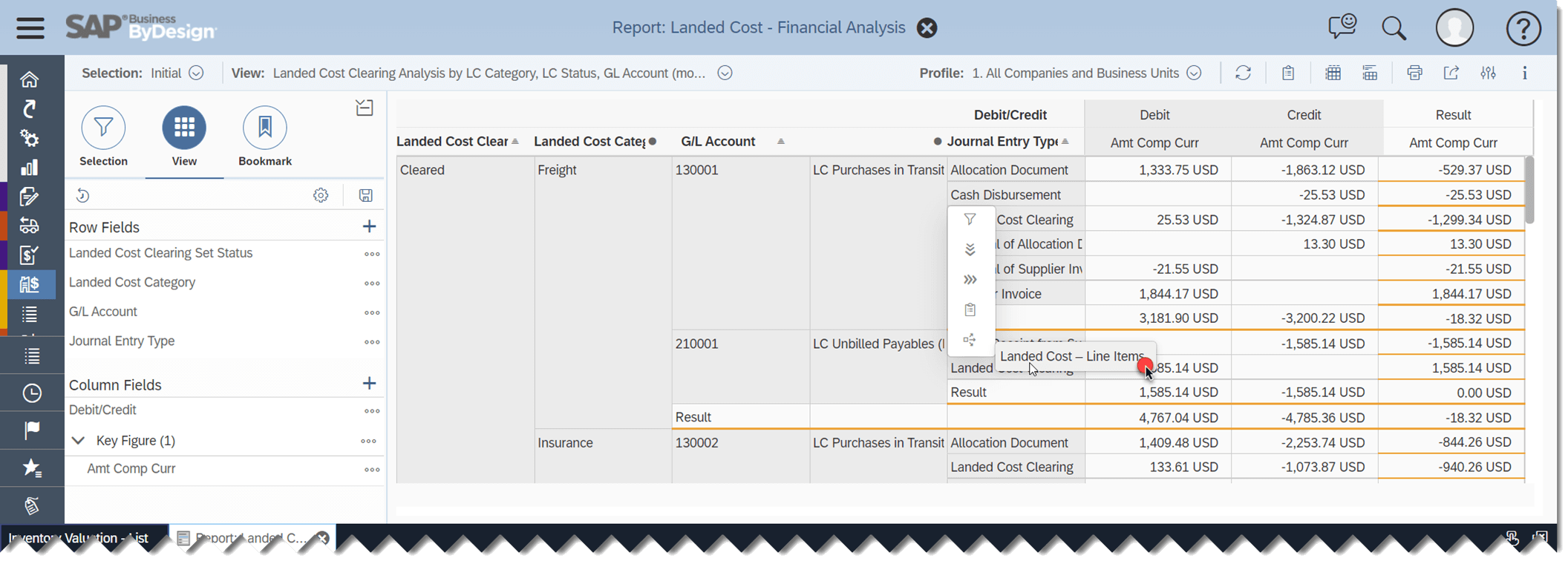Click the refresh report icon
Screen dimensions: 1568x564
1243,73
